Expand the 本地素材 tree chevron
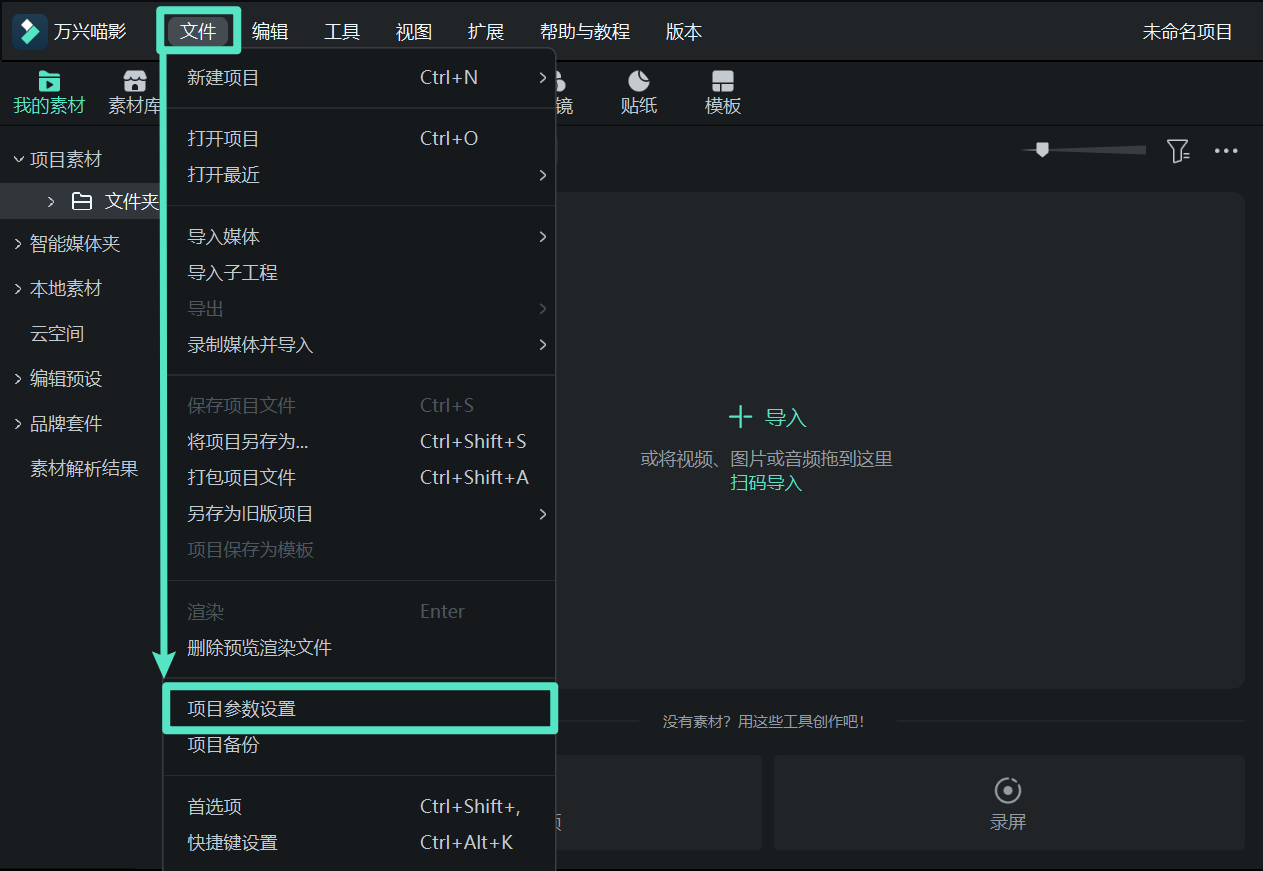 (18, 288)
